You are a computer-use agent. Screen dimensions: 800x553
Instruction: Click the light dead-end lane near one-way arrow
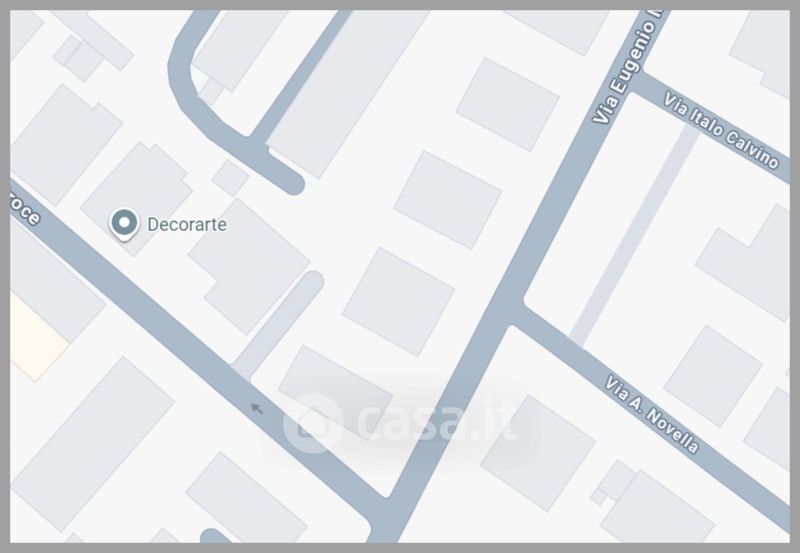pos(280,324)
